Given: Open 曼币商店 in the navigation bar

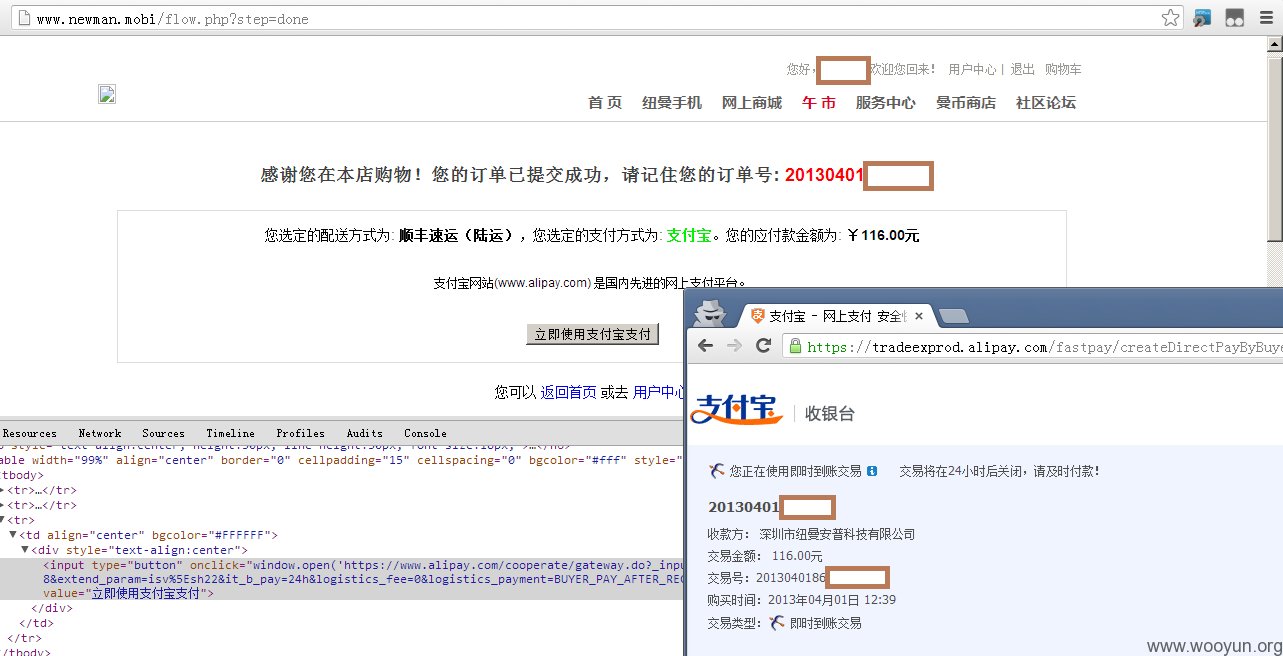Looking at the screenshot, I should click(966, 103).
